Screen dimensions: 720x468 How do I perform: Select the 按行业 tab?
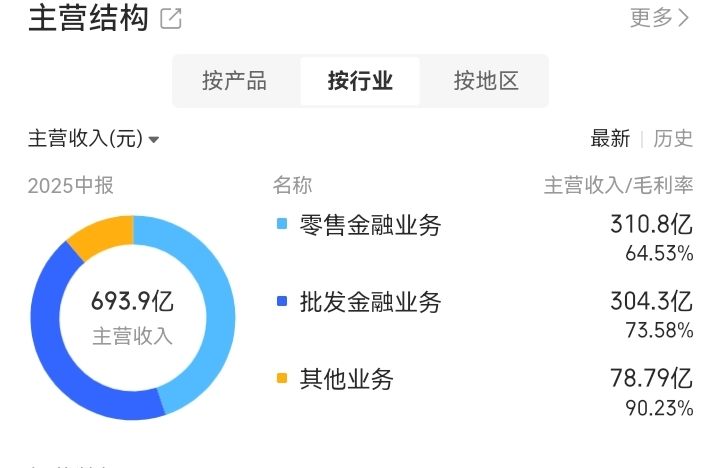click(x=360, y=81)
